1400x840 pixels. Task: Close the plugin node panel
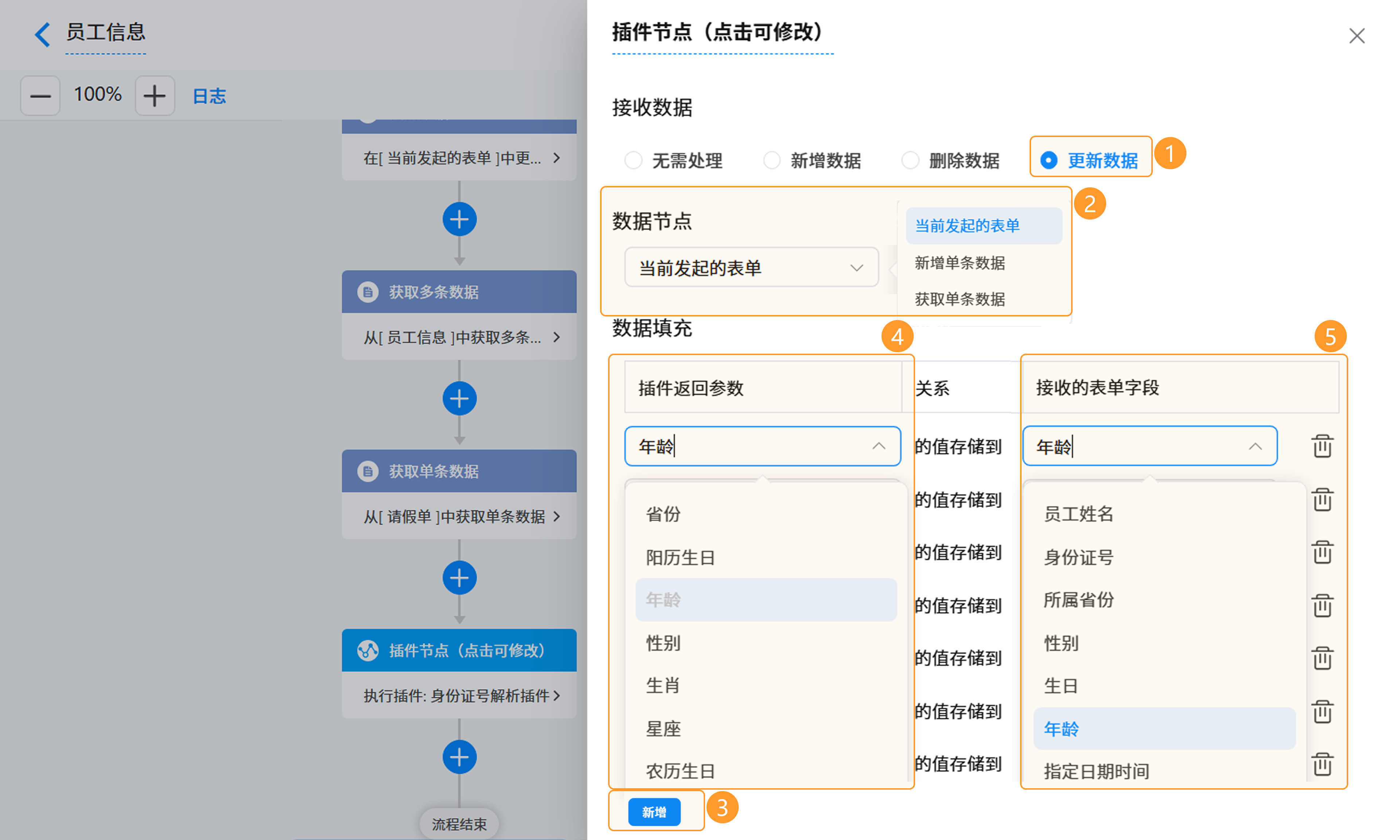tap(1356, 36)
